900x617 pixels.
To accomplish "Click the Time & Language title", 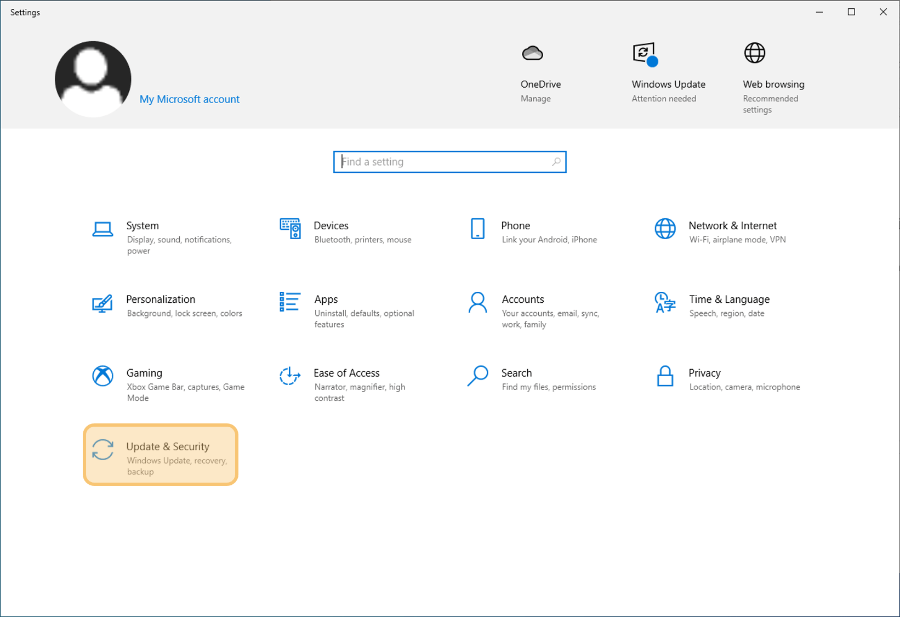I will pyautogui.click(x=730, y=300).
